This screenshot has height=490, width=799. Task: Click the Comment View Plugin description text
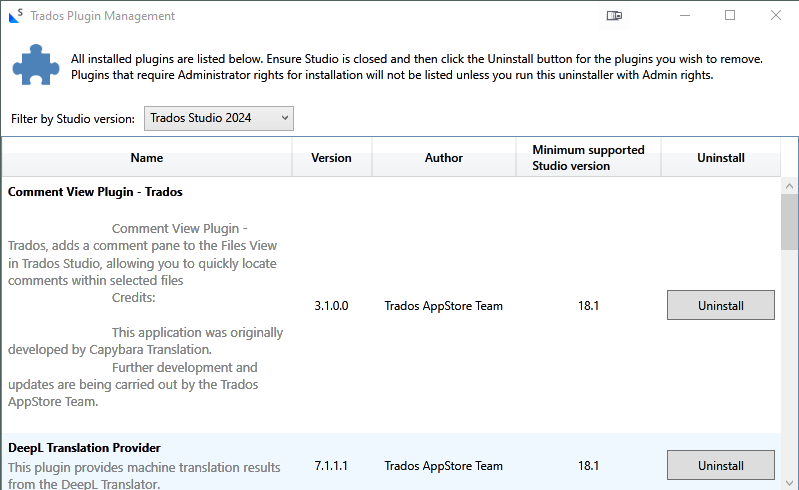[145, 315]
